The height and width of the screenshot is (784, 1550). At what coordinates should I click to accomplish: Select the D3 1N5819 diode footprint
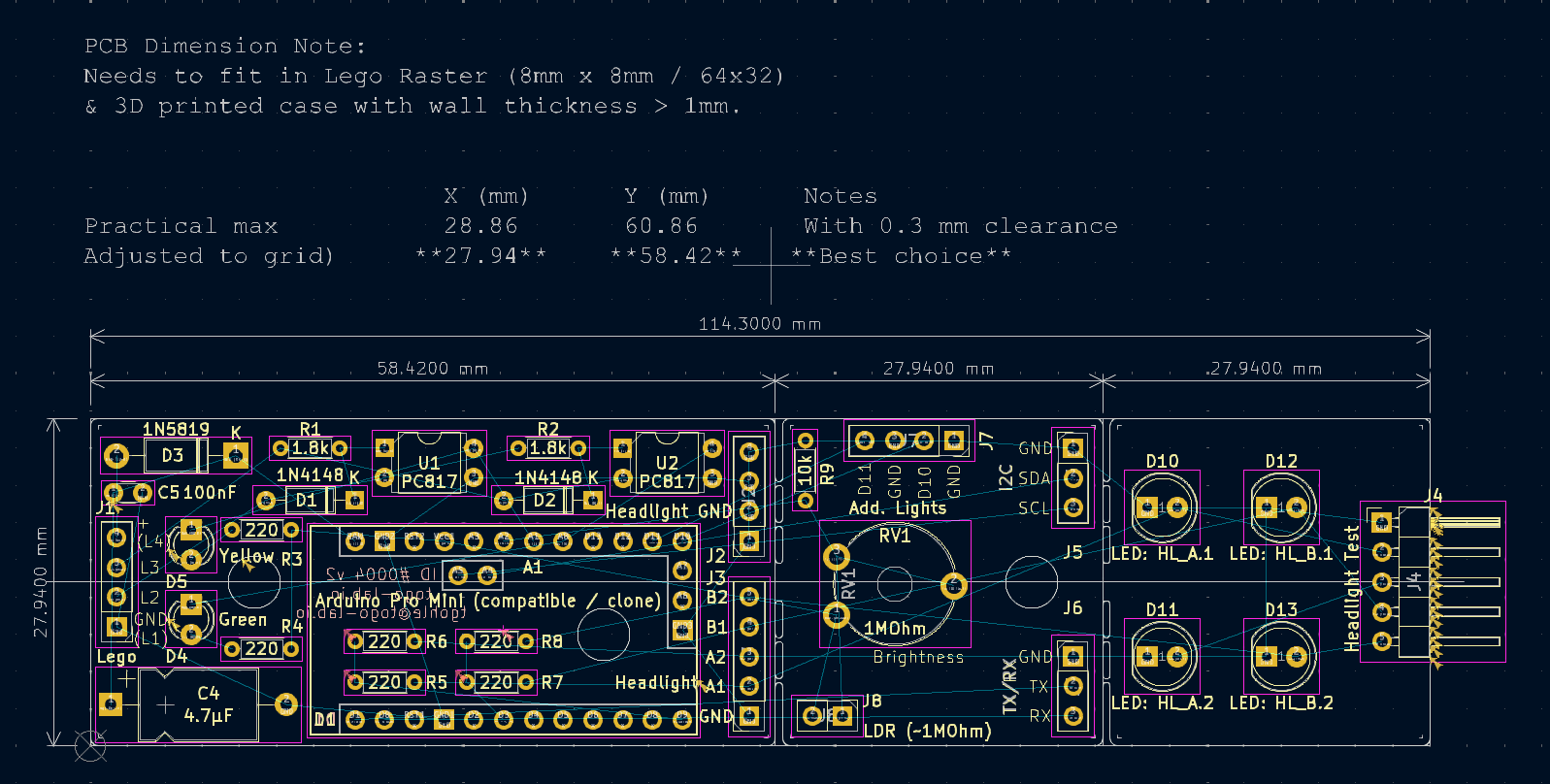175,455
